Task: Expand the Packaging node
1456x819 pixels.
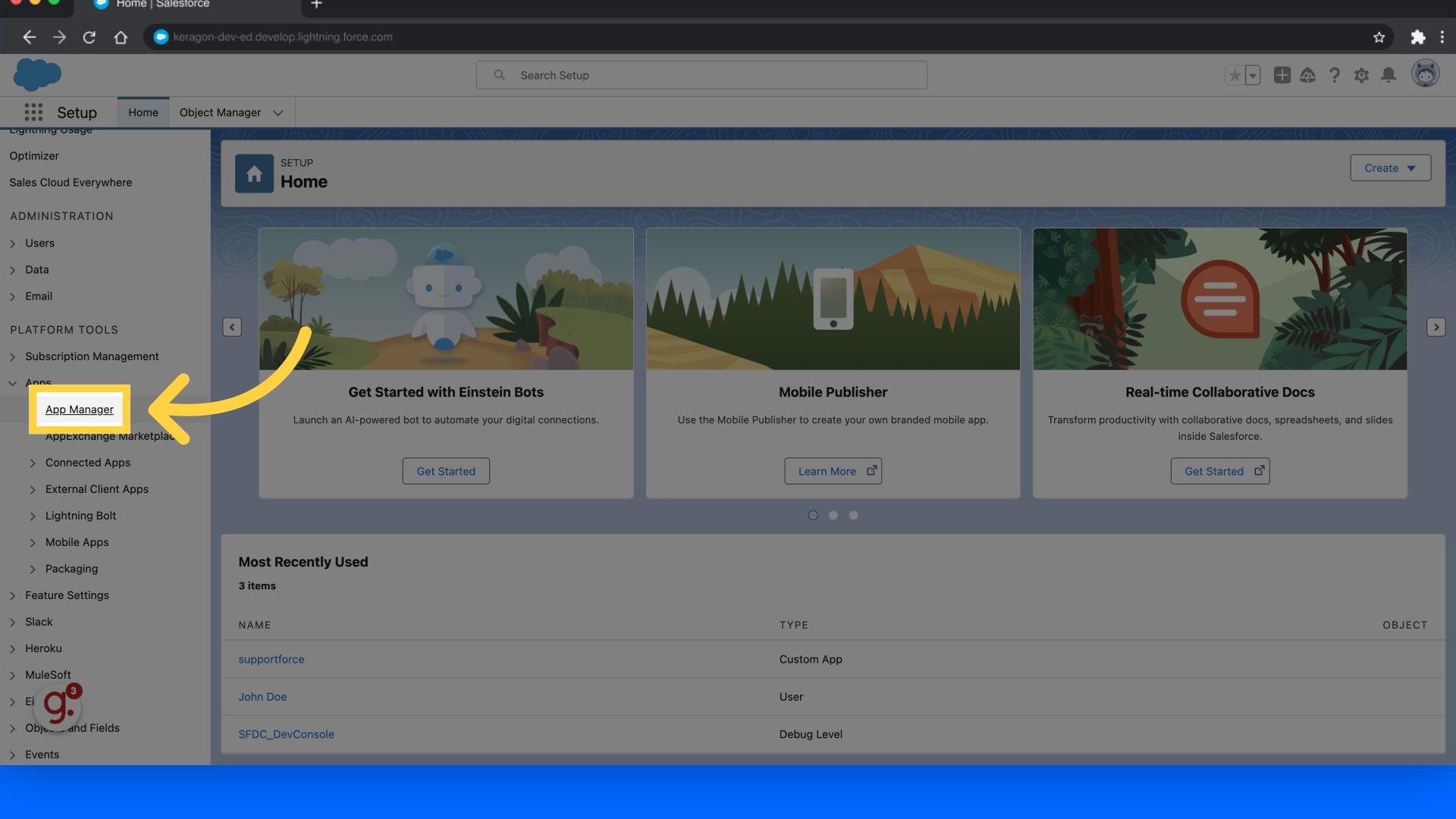Action: point(33,570)
